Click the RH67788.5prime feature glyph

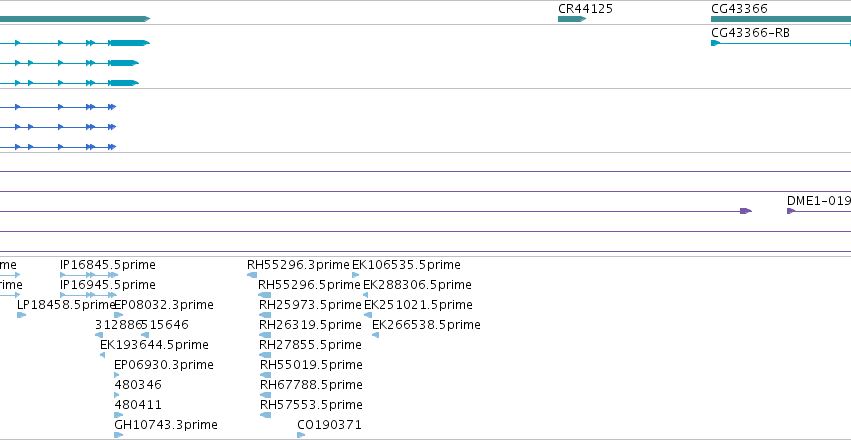point(265,395)
